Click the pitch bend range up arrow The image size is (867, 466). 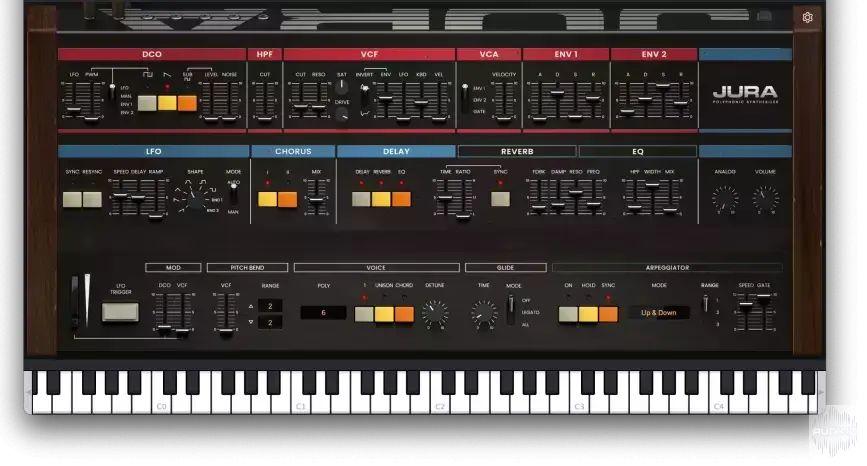[x=251, y=306]
